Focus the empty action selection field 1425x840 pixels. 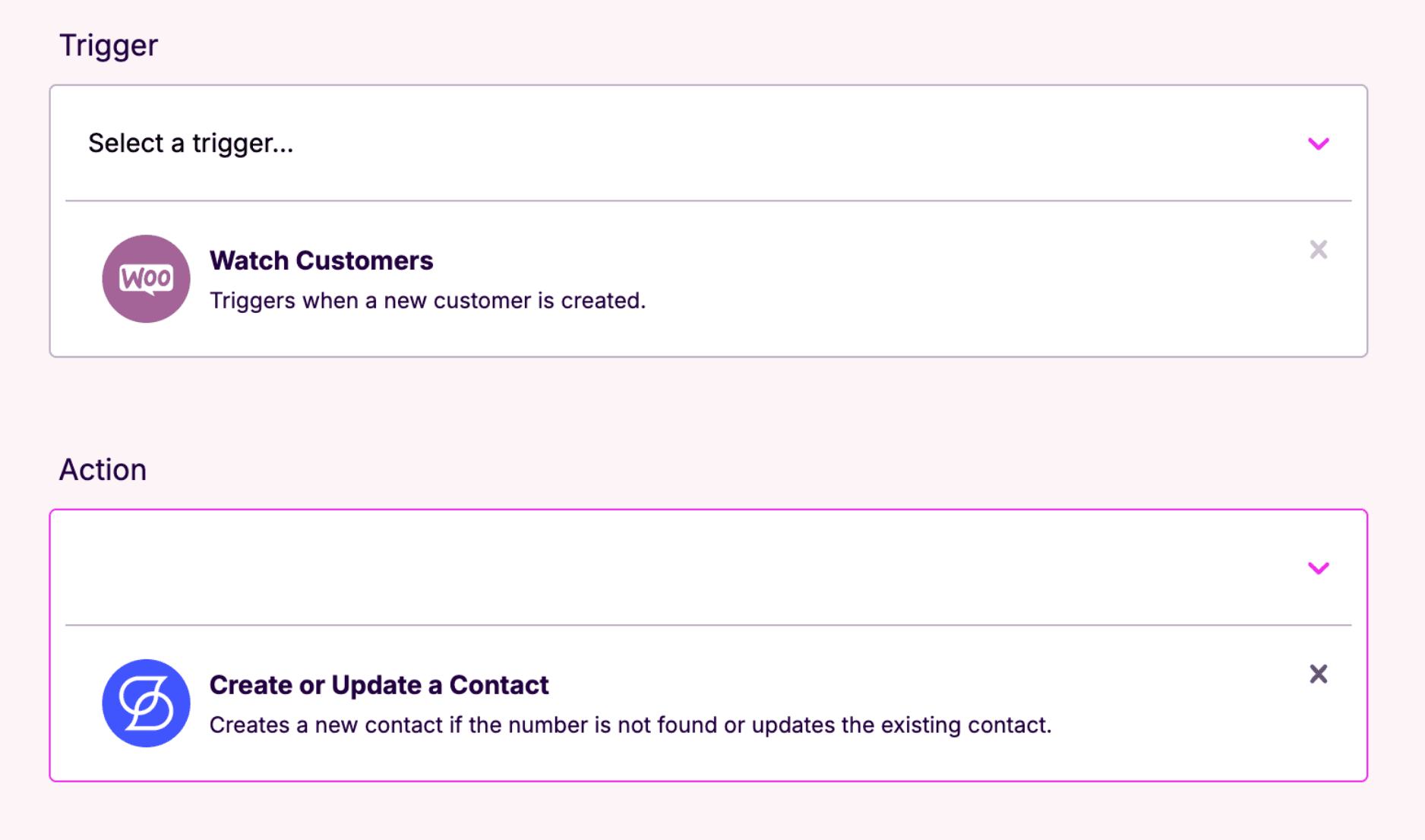(608, 568)
